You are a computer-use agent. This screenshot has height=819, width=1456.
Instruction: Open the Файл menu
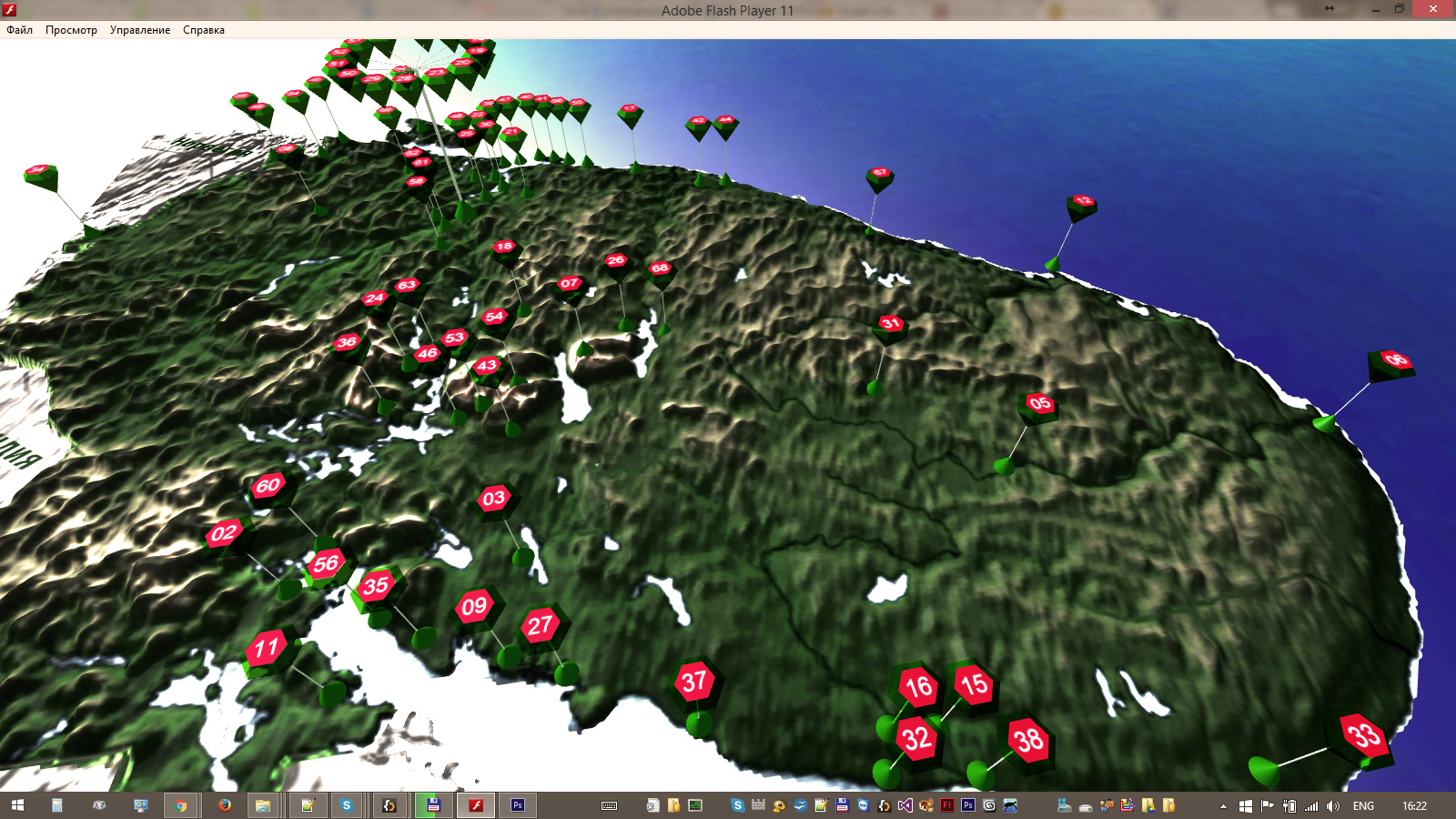19,30
